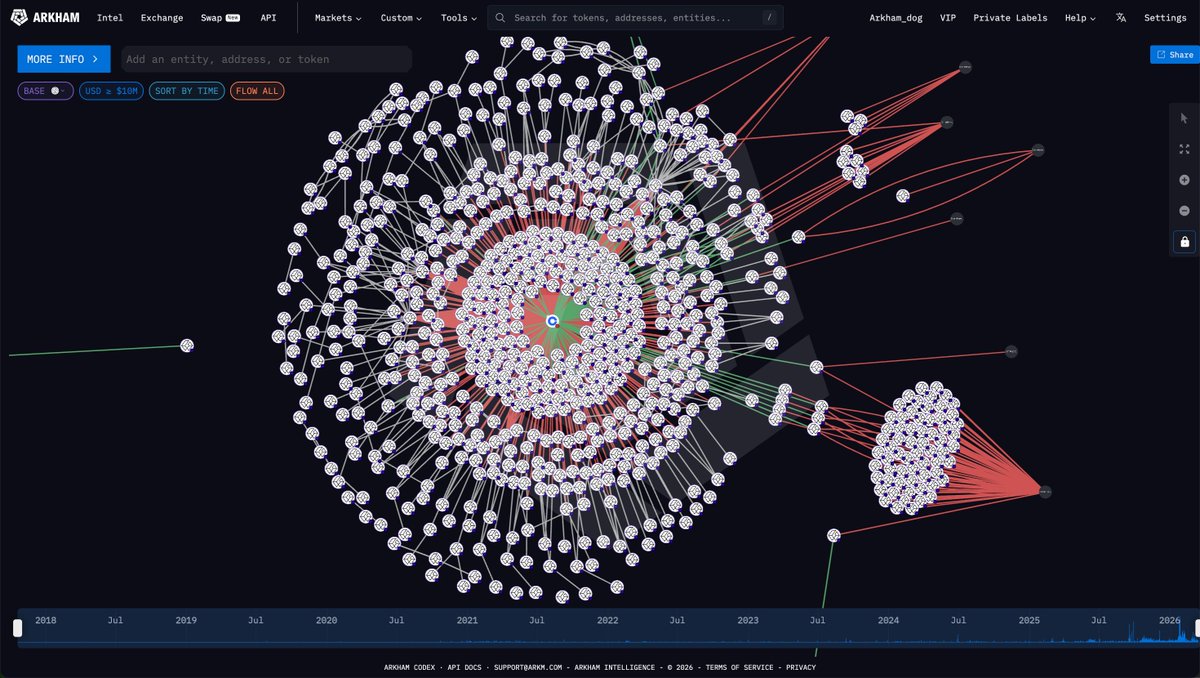Toggle the graph lock button

(1184, 242)
